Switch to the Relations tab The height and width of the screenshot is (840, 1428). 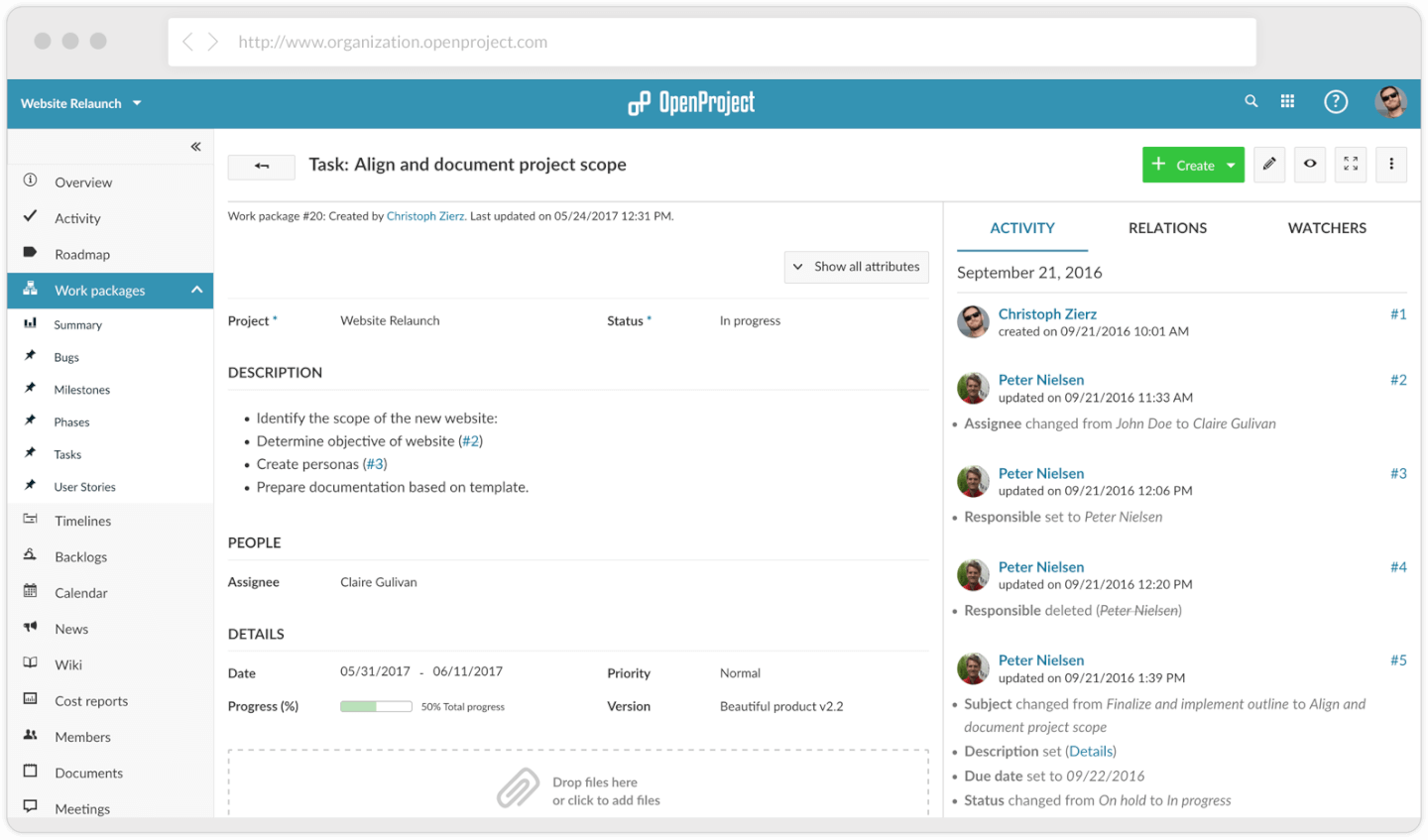pos(1167,228)
